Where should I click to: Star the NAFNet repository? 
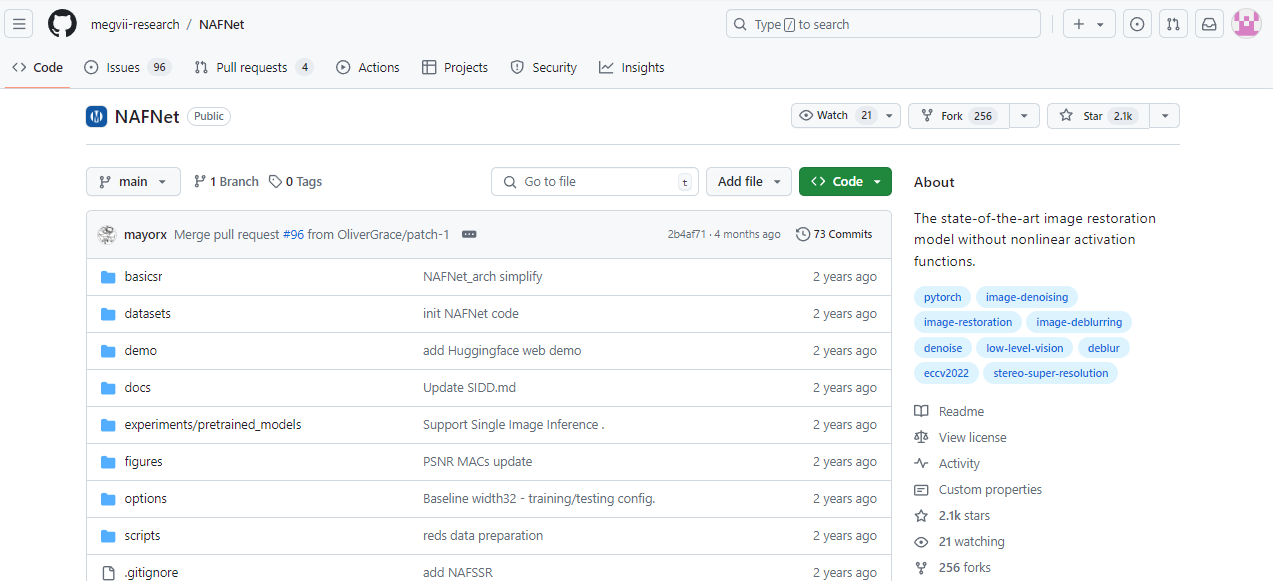[x=1098, y=116]
